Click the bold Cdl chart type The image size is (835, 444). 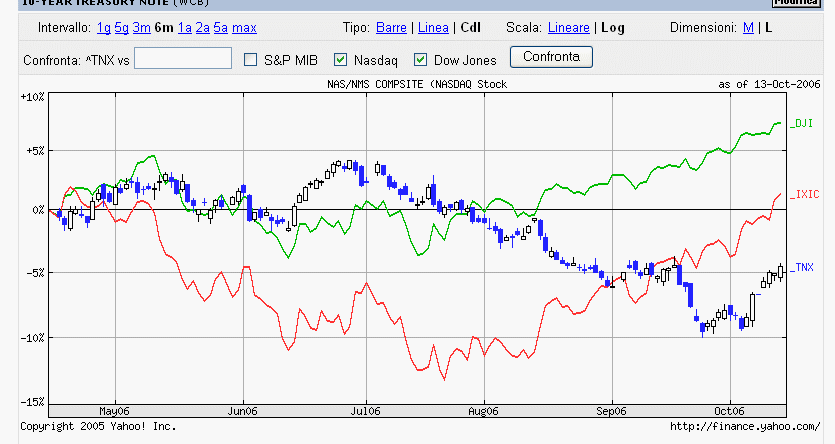pyautogui.click(x=471, y=28)
